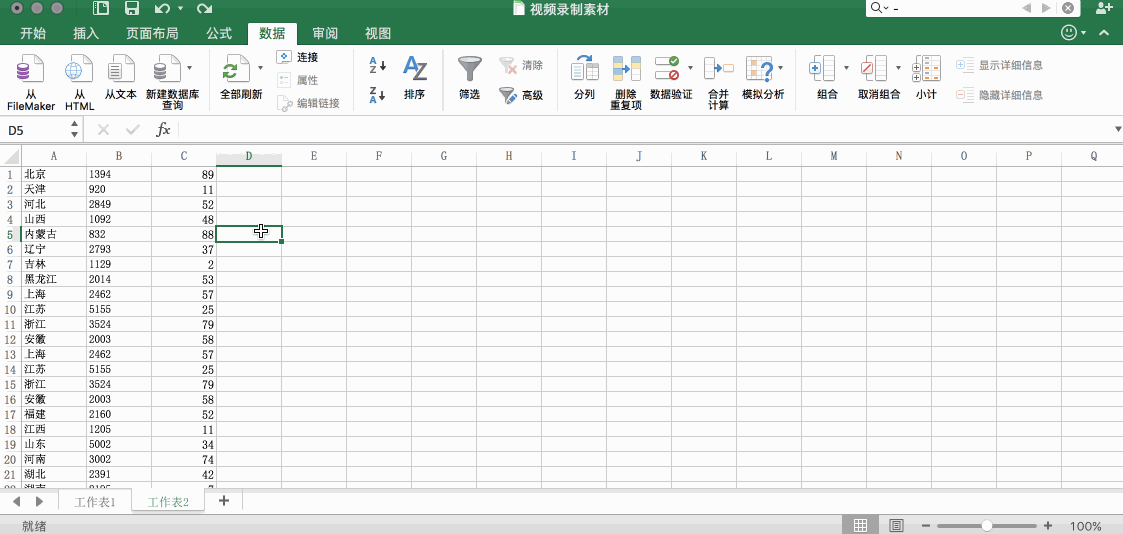Open the View (视图) tab
Screen dimensions: 1123x534
[378, 33]
